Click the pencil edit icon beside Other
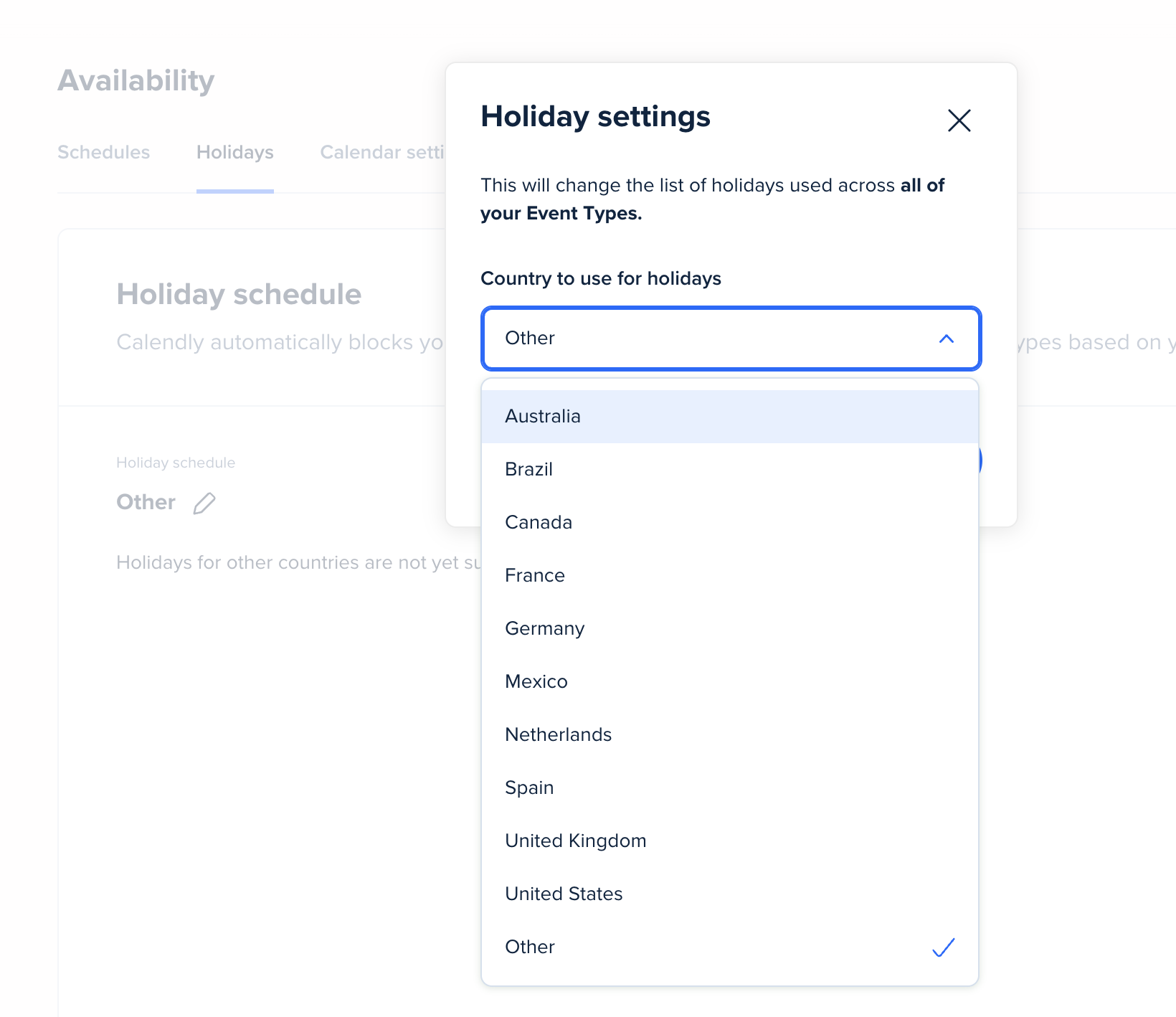 click(x=204, y=503)
